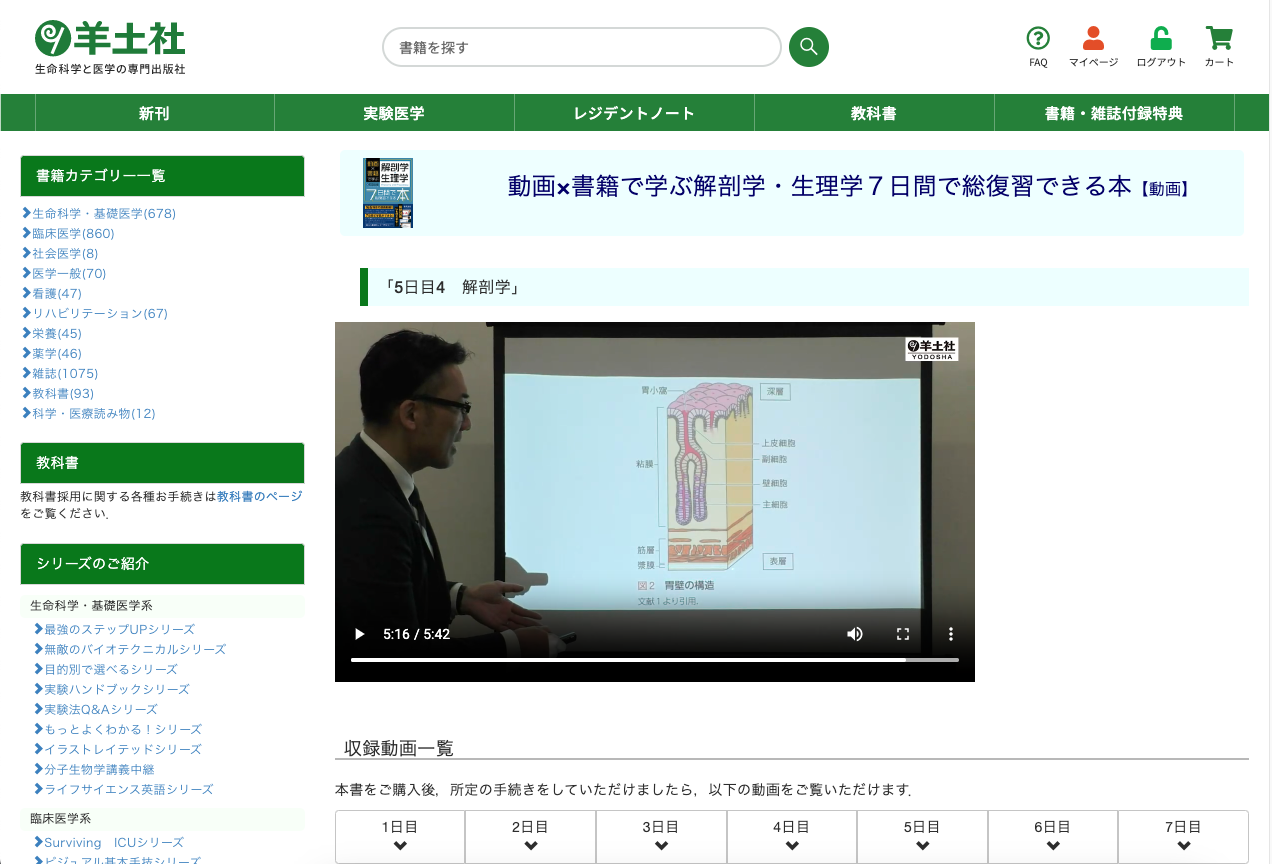Screen dimensions: 1272x864
Task: Click the book cover thumbnail in banner
Action: [388, 193]
